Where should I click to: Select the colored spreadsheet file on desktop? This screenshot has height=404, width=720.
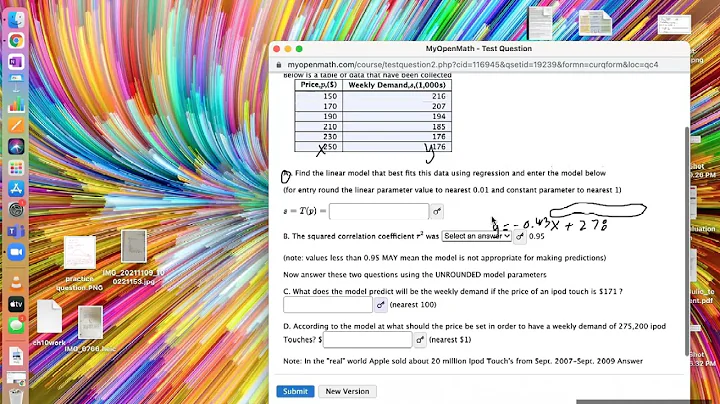tap(595, 23)
